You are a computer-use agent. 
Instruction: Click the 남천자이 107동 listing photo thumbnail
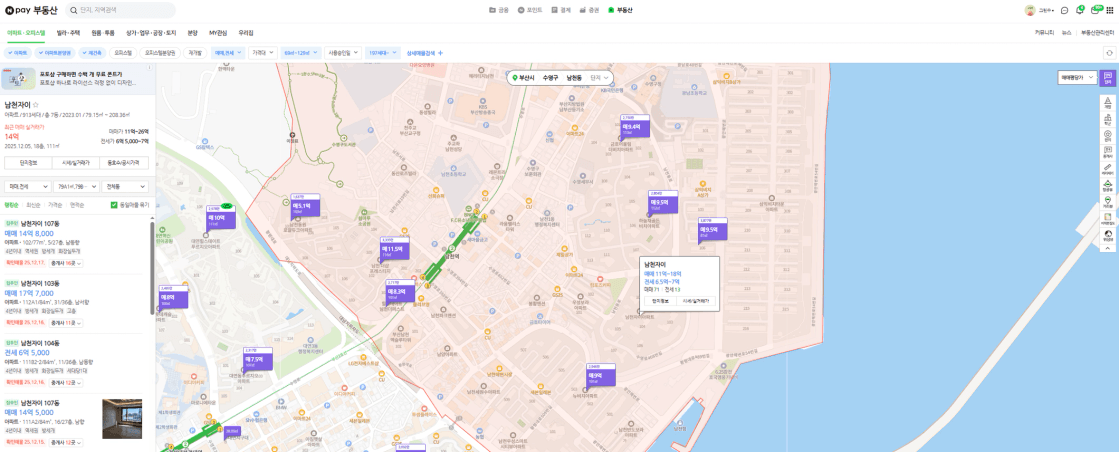pos(122,418)
